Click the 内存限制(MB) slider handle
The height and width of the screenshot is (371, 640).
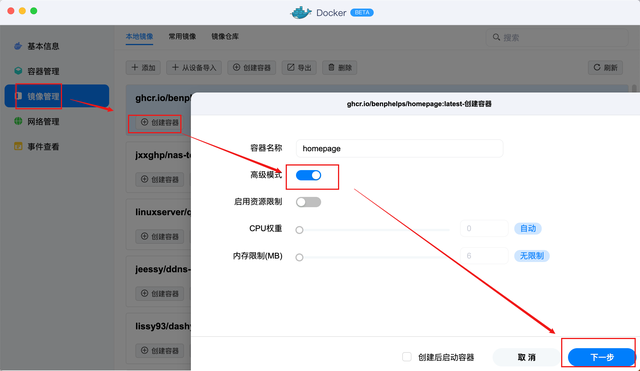(x=299, y=257)
